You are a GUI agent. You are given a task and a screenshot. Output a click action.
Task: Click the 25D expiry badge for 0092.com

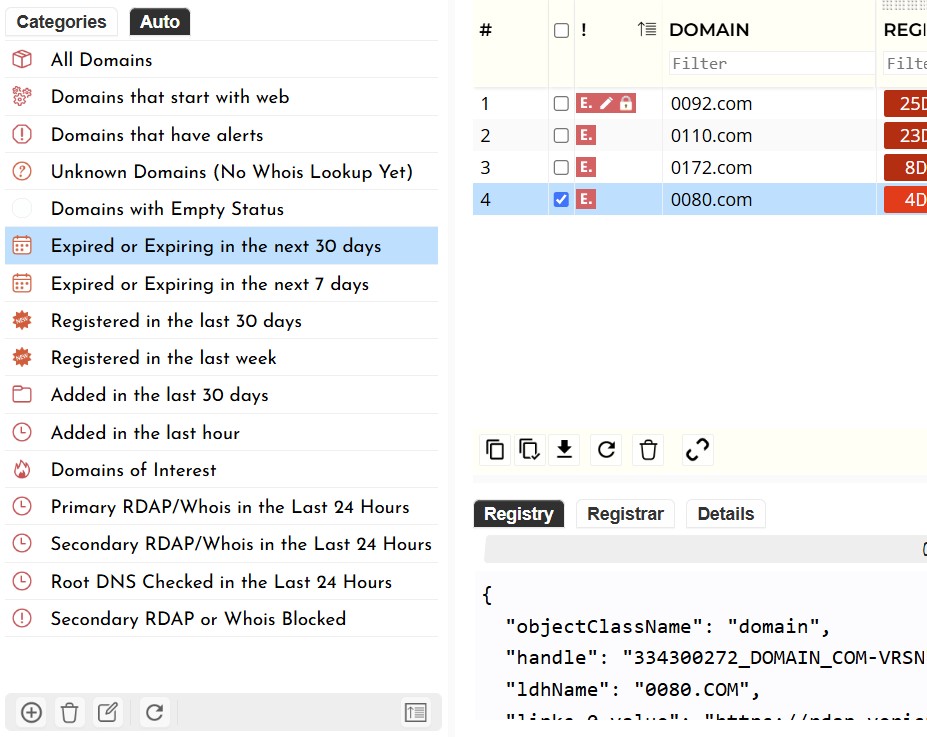point(906,103)
